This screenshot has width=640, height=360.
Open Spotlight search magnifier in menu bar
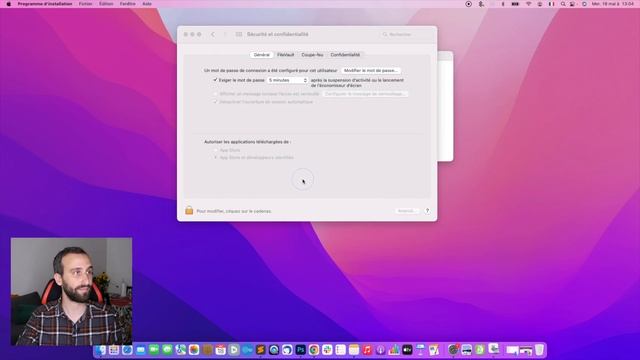(563, 4)
